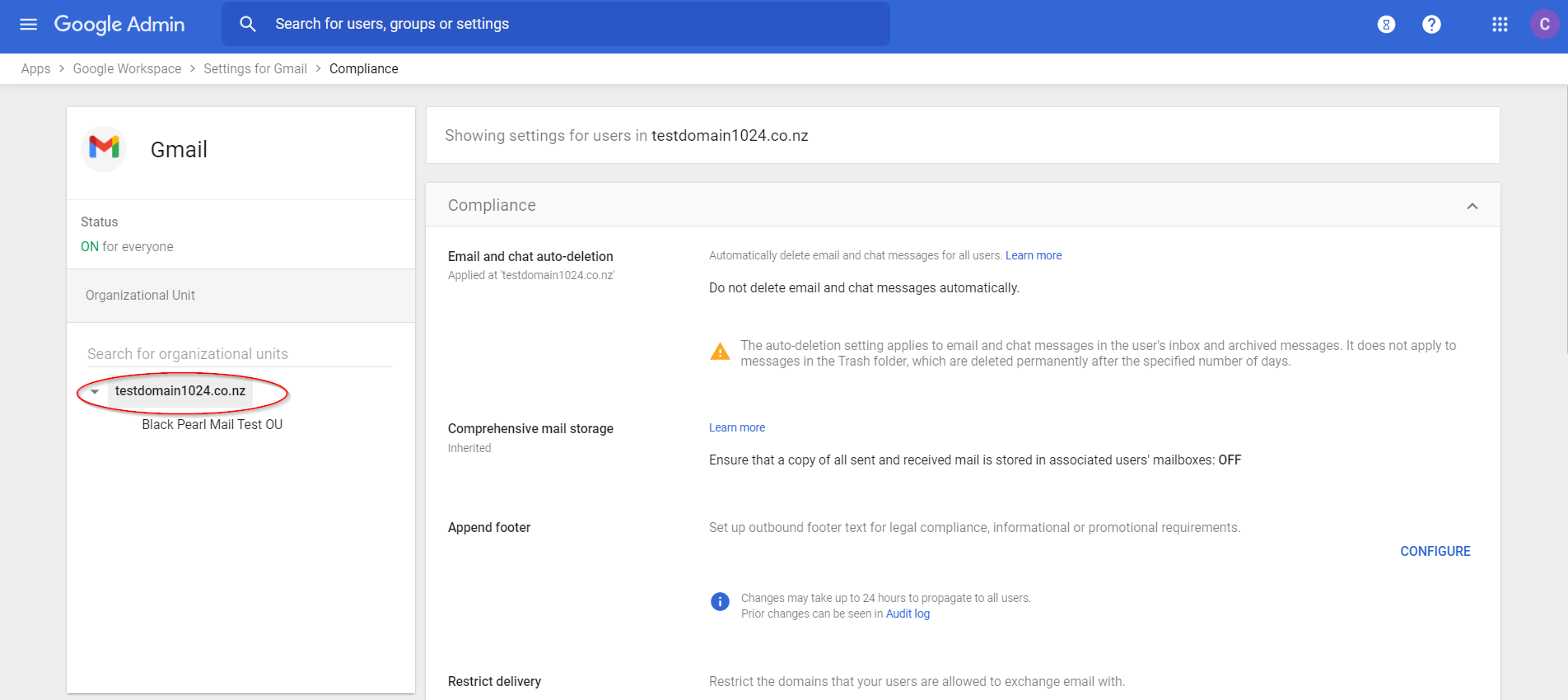Go to Settings for Gmail breadcrumb
This screenshot has width=1568, height=700.
coord(255,69)
